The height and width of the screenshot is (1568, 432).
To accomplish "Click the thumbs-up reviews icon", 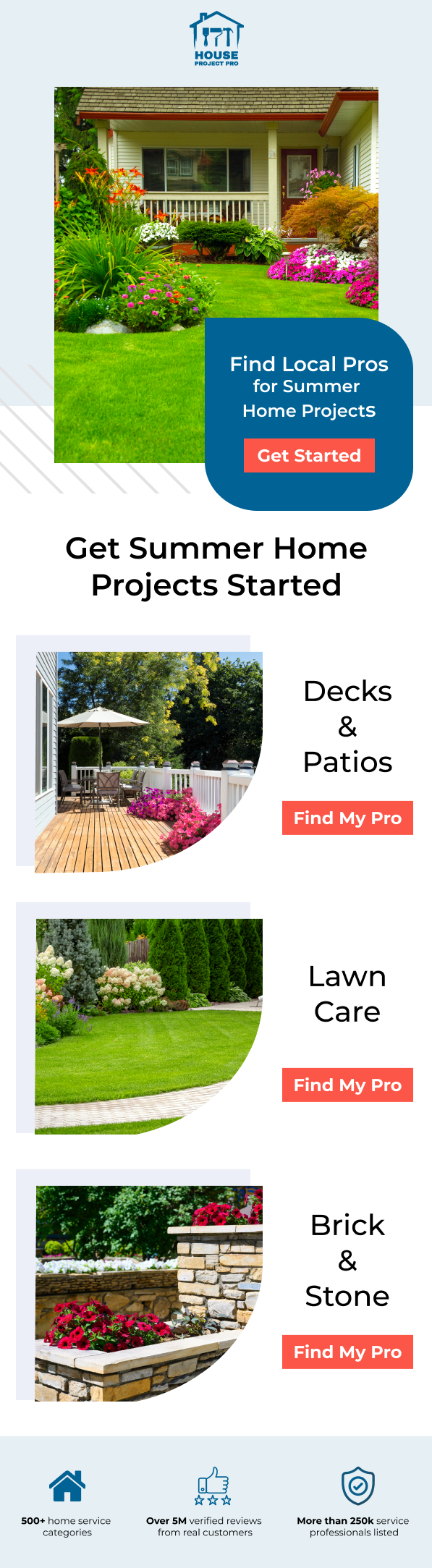I will pyautogui.click(x=213, y=1486).
